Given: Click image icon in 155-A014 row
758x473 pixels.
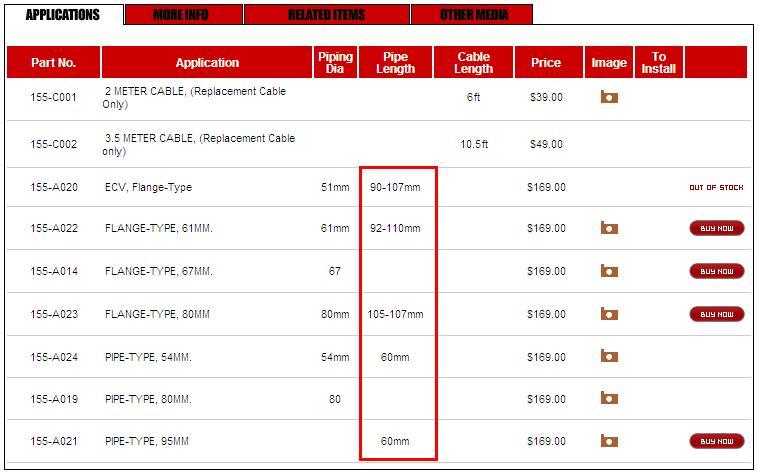Looking at the screenshot, I should click(x=608, y=271).
